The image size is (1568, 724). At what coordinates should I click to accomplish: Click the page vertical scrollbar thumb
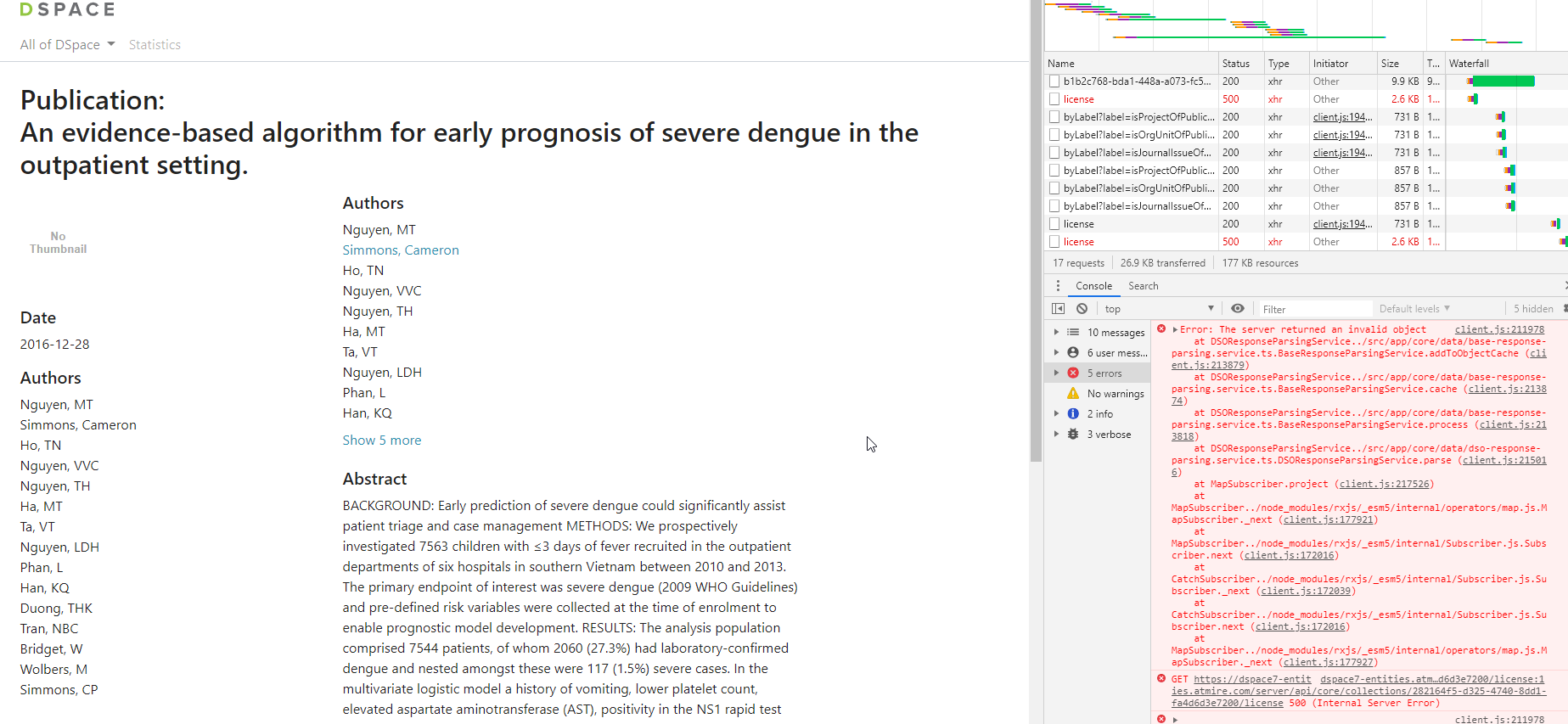point(1036,229)
